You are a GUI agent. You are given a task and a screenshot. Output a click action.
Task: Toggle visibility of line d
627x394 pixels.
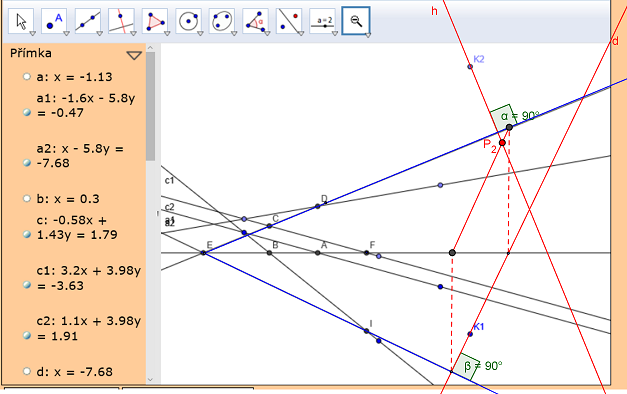27,371
